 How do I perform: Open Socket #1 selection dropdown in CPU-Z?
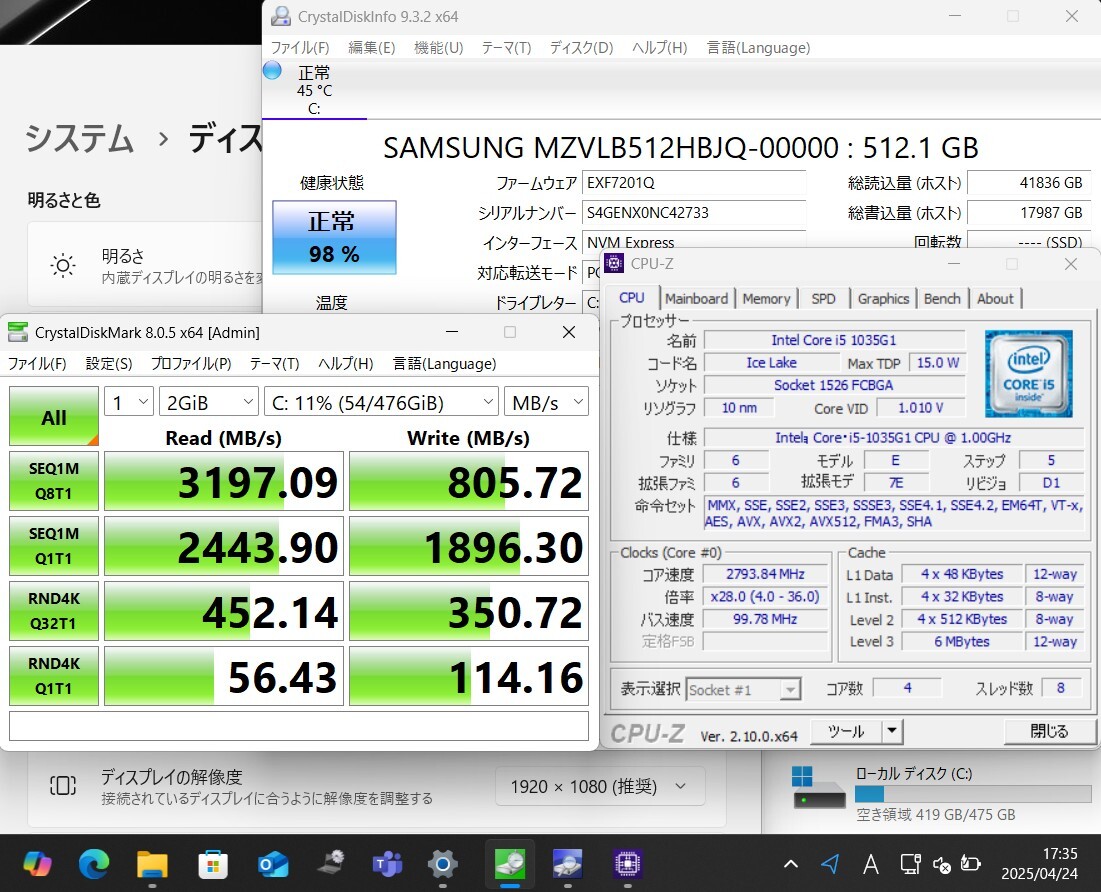(743, 690)
